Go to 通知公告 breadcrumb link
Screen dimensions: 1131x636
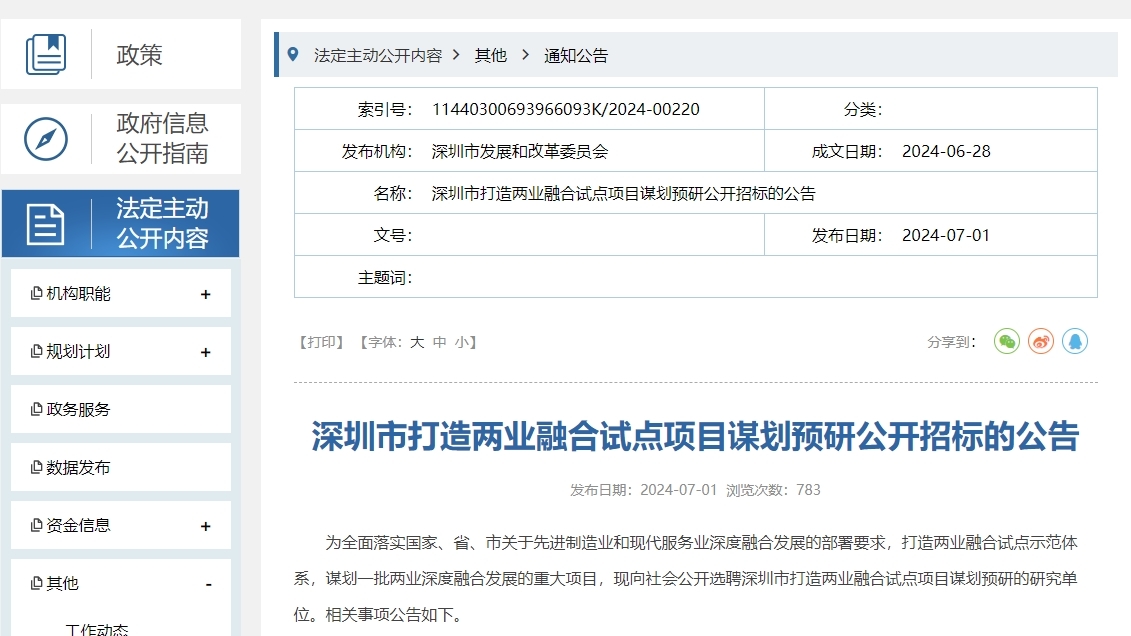[x=575, y=56]
